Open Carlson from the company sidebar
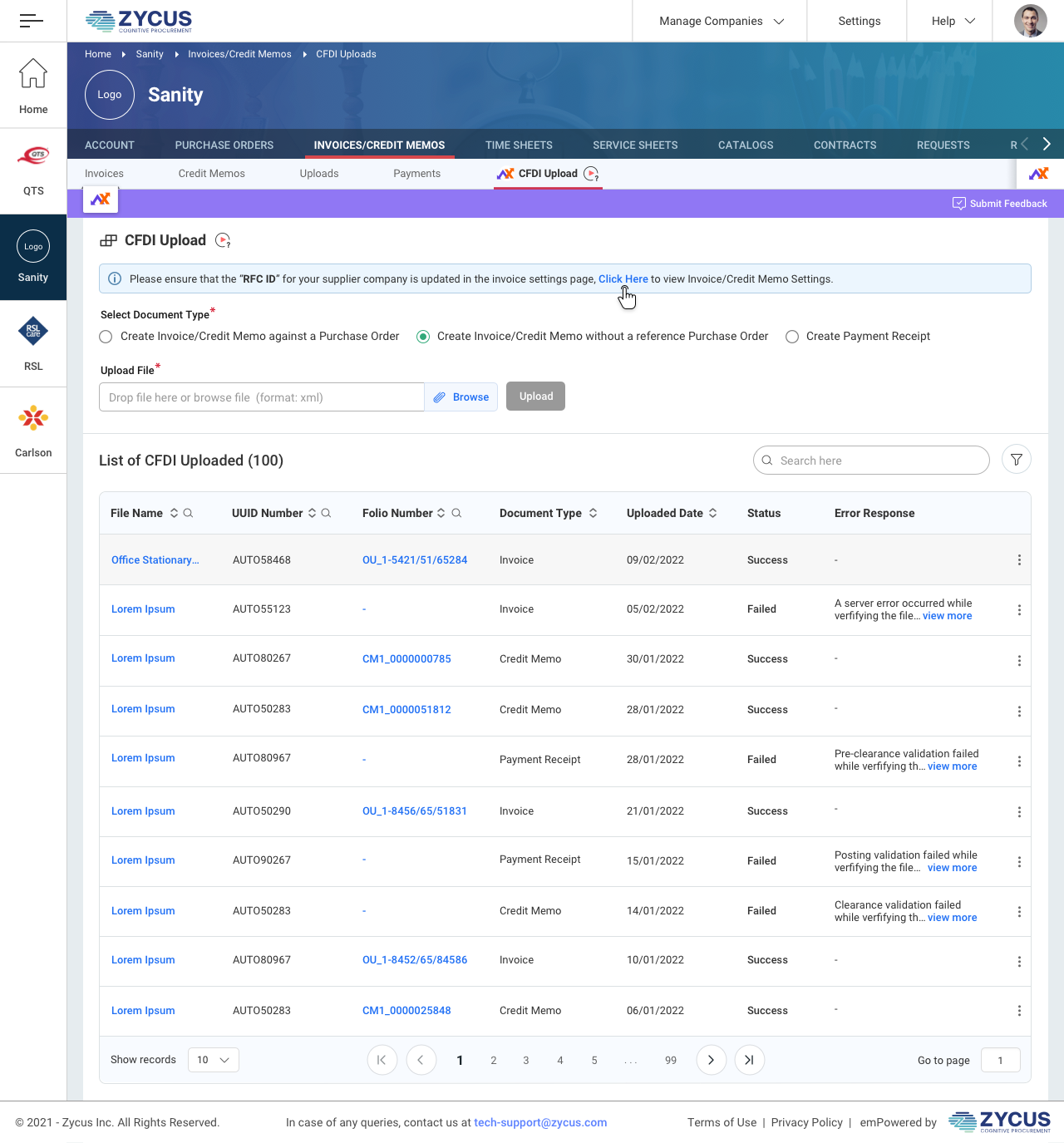Screen dimensions: 1064x1143 (x=33, y=431)
